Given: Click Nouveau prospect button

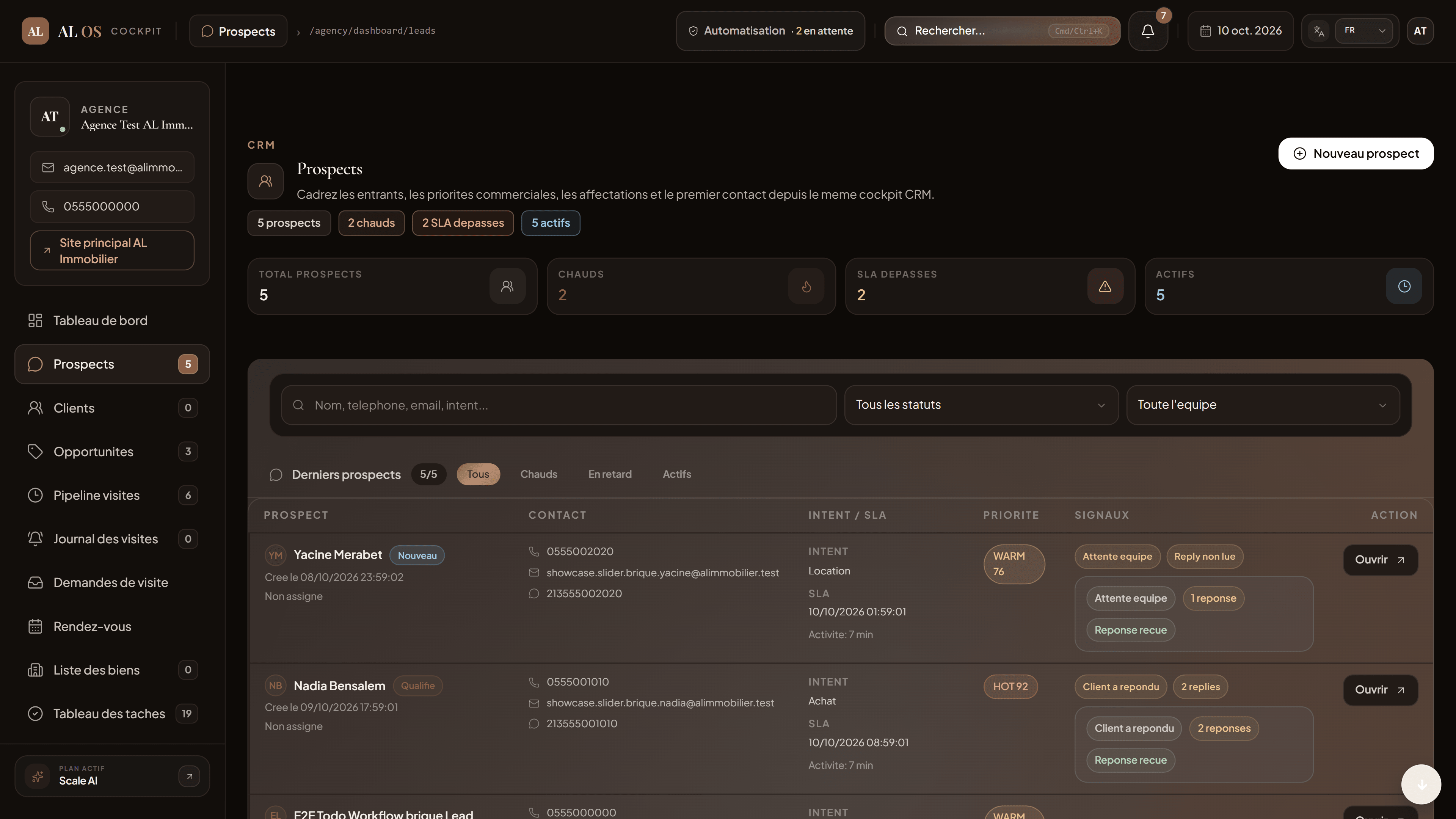Looking at the screenshot, I should tap(1356, 154).
